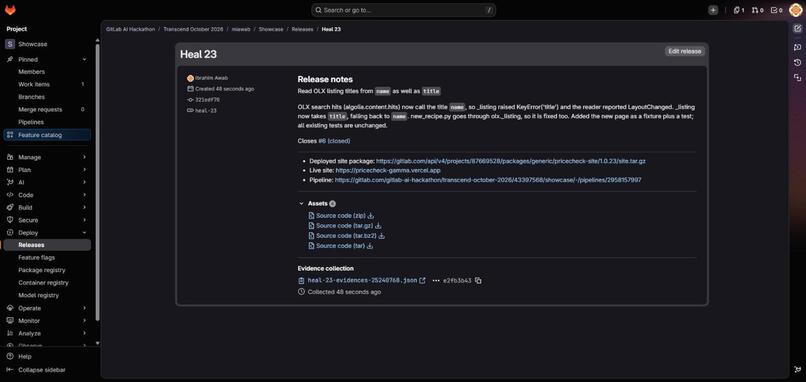Click the external link icon beside evidences json

423,281
